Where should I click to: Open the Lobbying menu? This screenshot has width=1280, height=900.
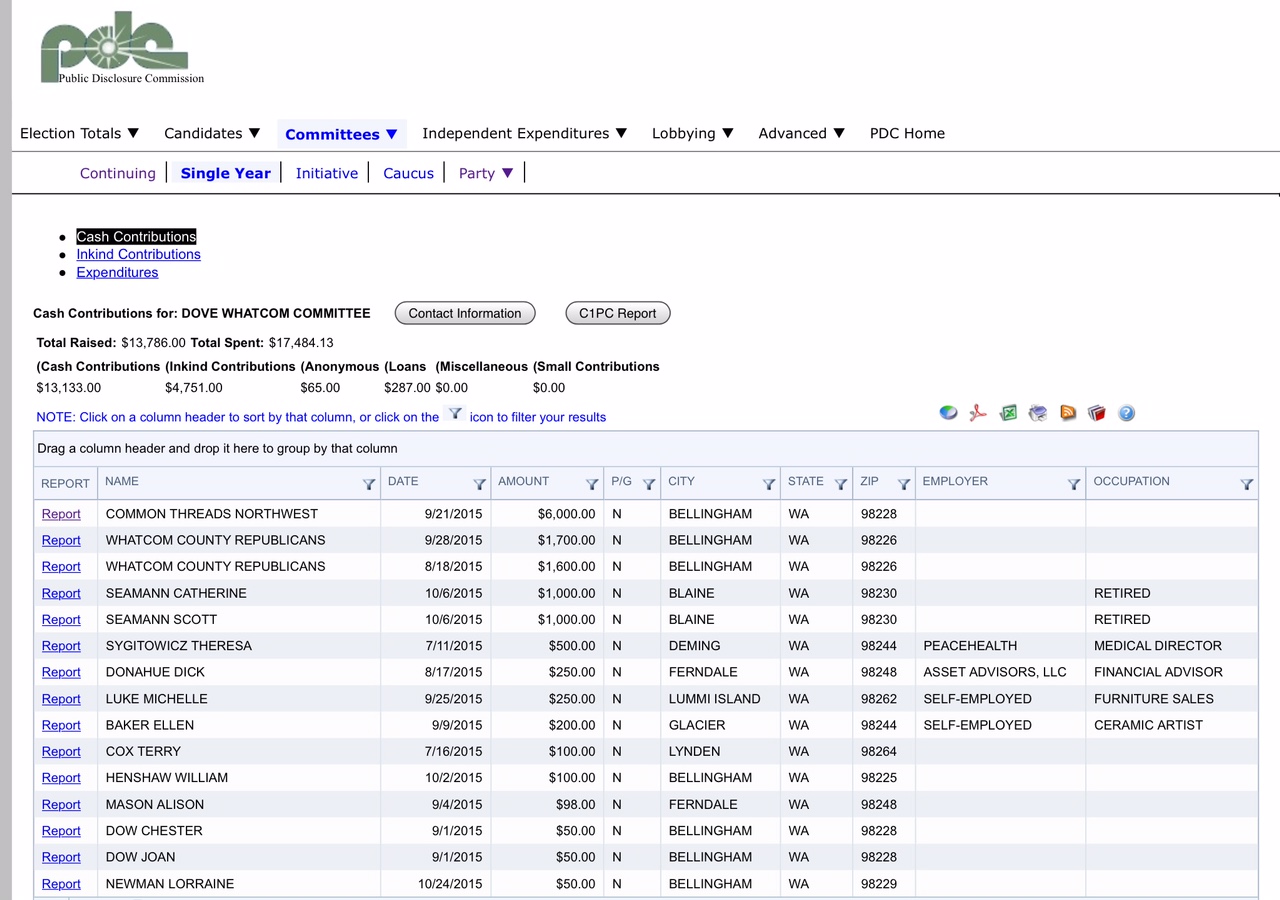(x=692, y=133)
